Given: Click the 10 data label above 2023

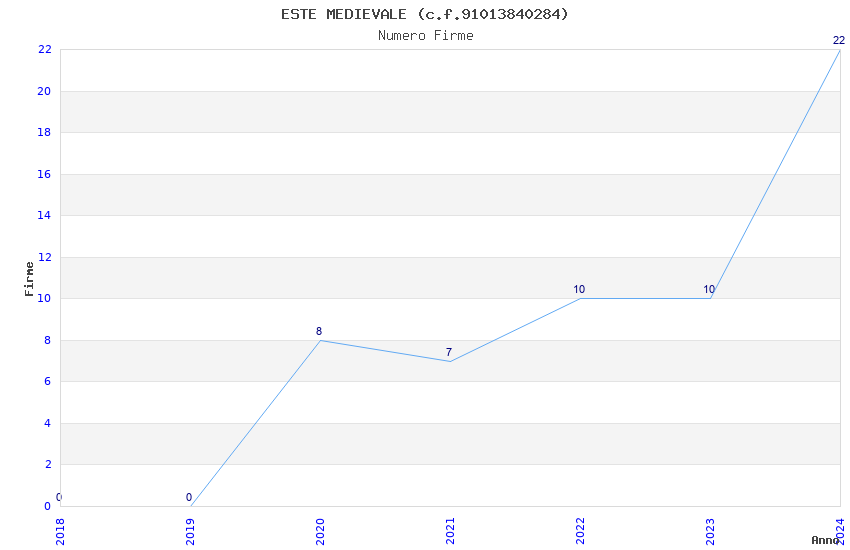Looking at the screenshot, I should (x=709, y=290).
